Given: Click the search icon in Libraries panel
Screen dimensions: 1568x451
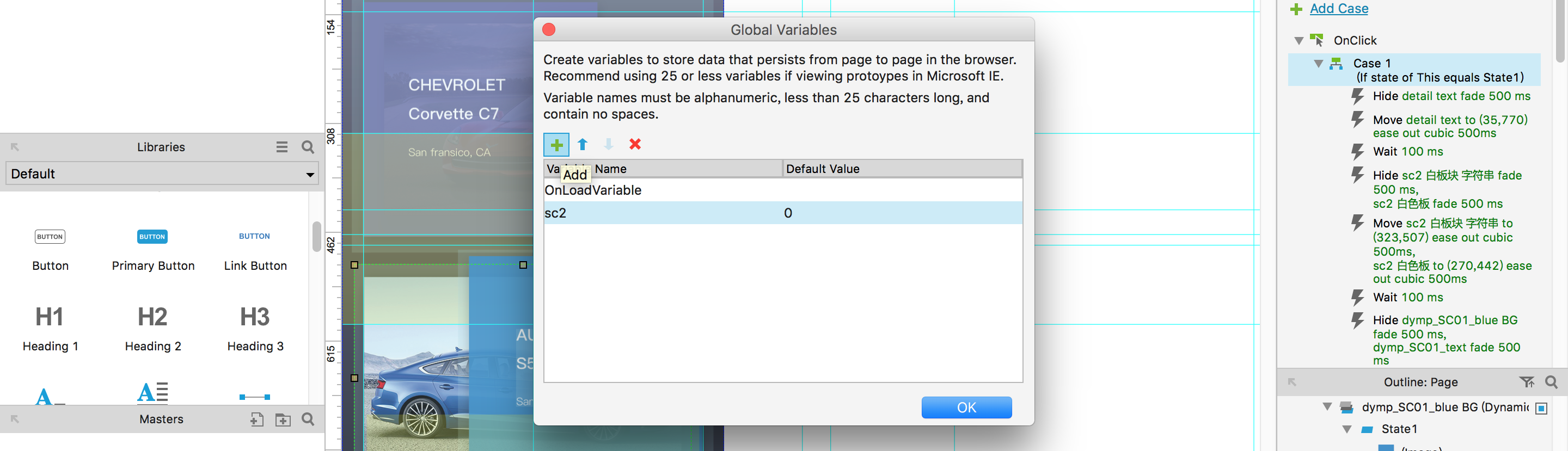Looking at the screenshot, I should 308,147.
